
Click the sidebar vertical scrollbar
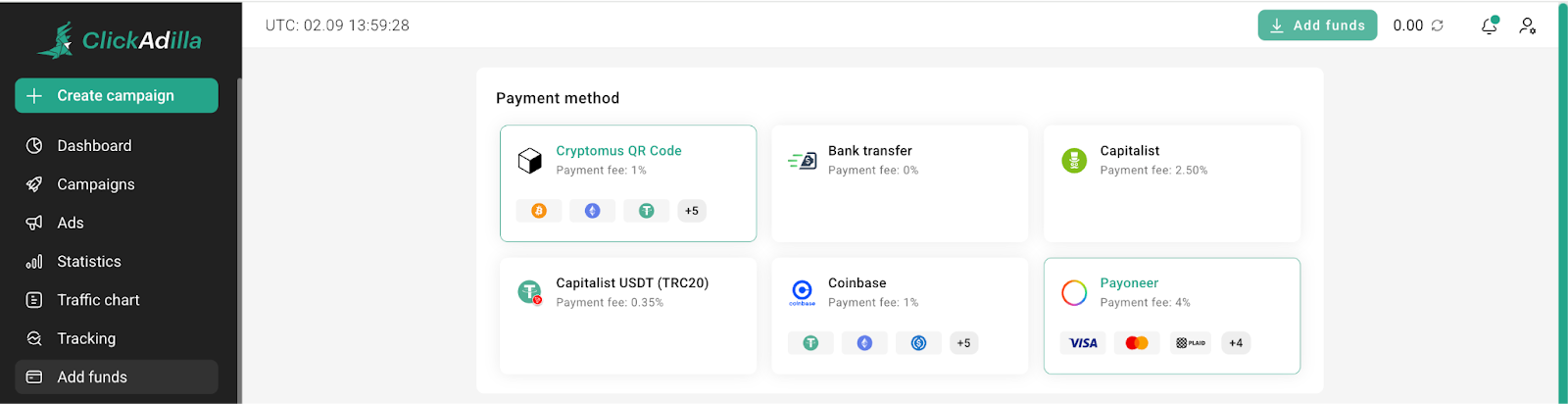coord(239,235)
